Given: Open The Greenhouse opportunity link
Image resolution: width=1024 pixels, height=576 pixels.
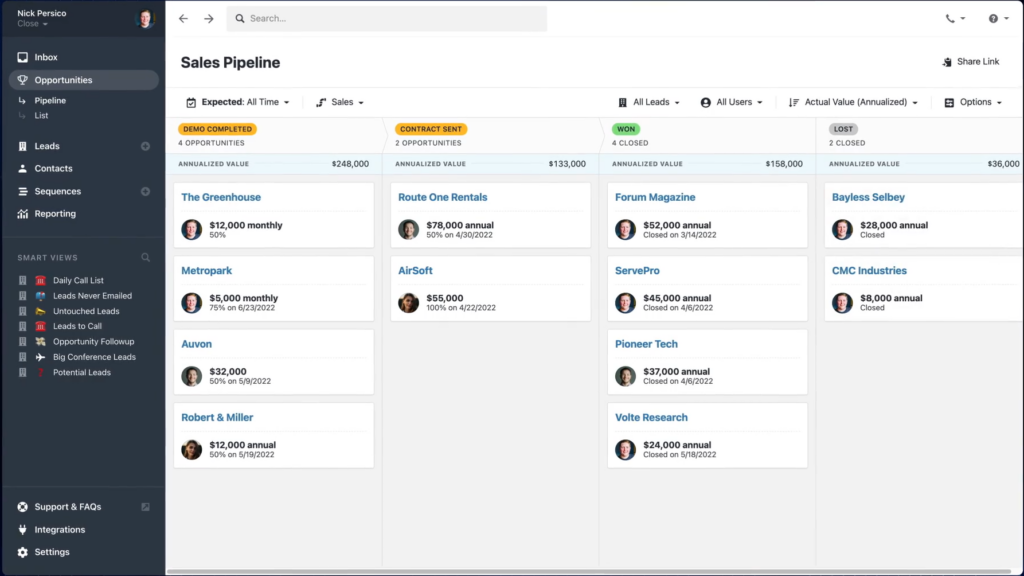Looking at the screenshot, I should pos(220,198).
